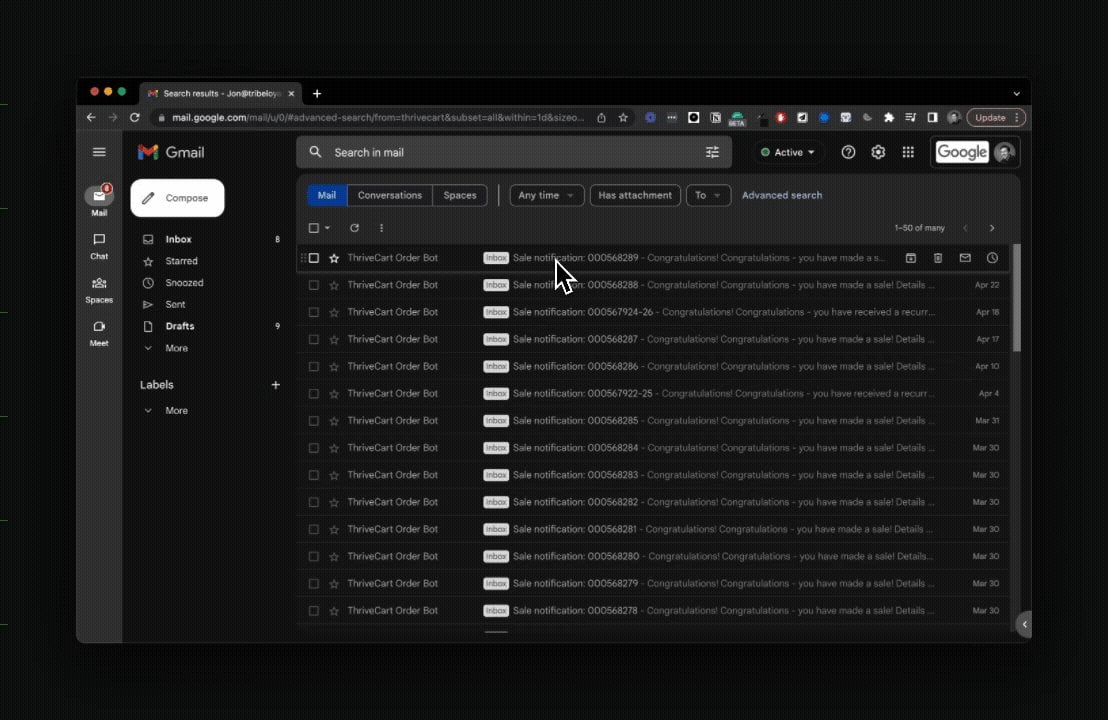Check the box for order 000568285
This screenshot has width=1108, height=720.
click(314, 420)
